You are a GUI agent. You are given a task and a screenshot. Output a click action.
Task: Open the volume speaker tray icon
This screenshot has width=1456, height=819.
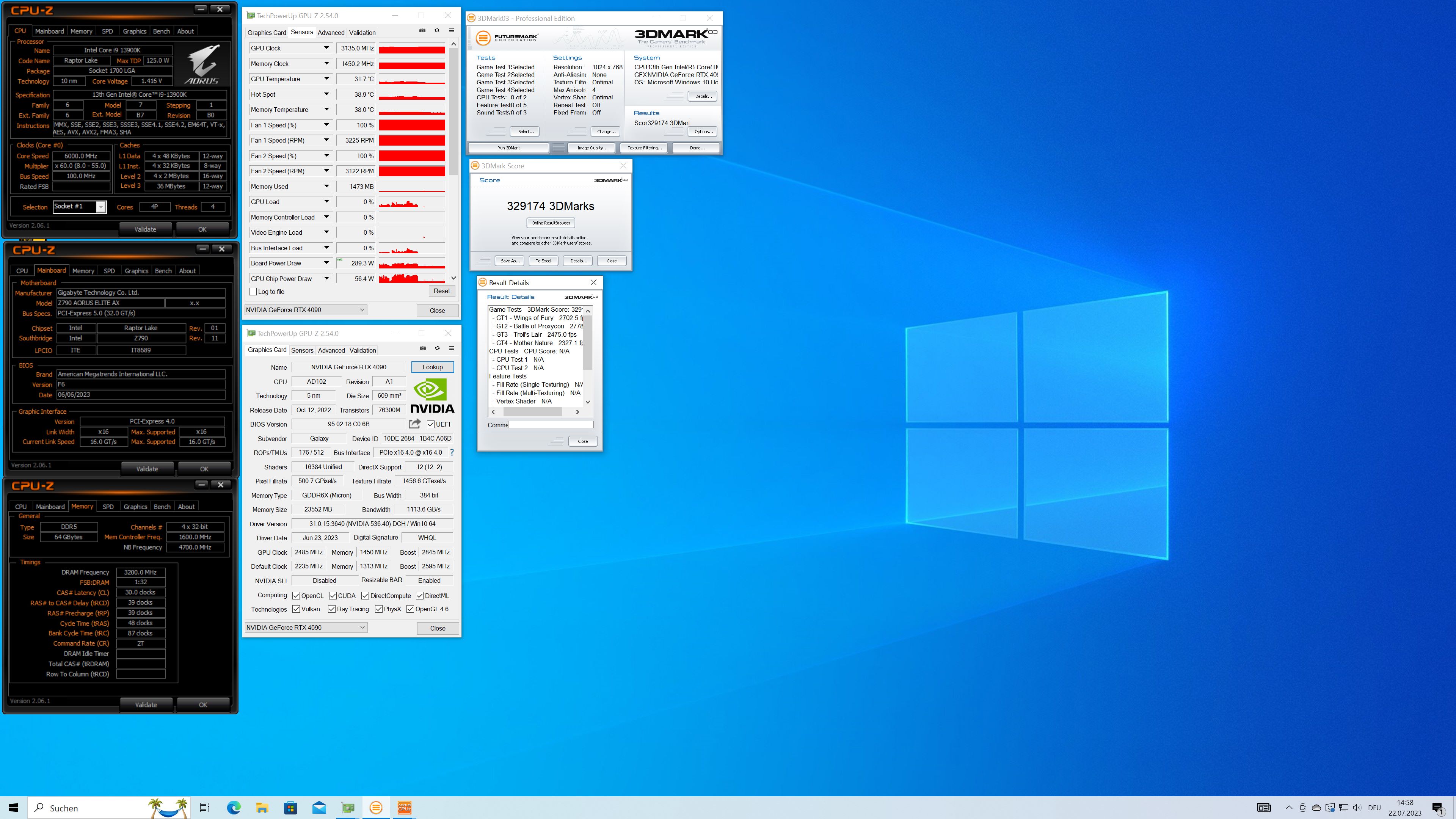pyautogui.click(x=1357, y=808)
